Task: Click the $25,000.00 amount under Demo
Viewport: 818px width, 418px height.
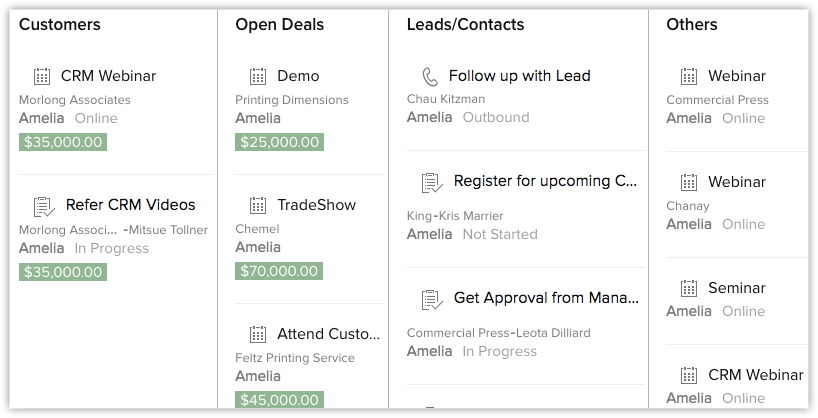Action: click(x=279, y=142)
